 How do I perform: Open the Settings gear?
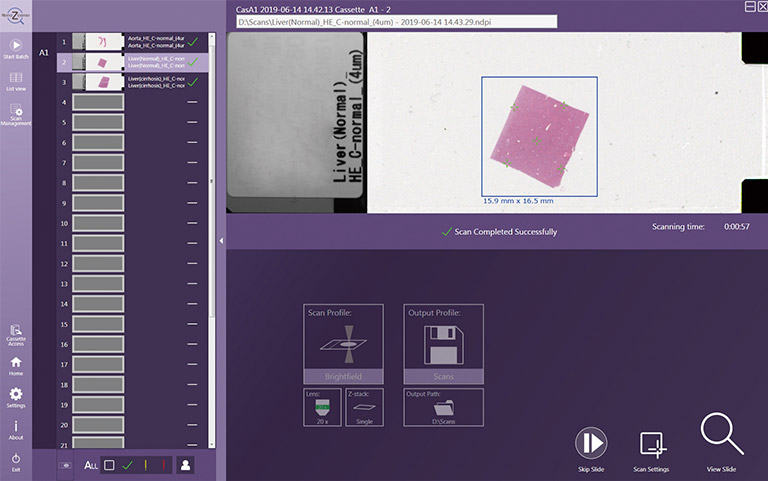(x=16, y=395)
